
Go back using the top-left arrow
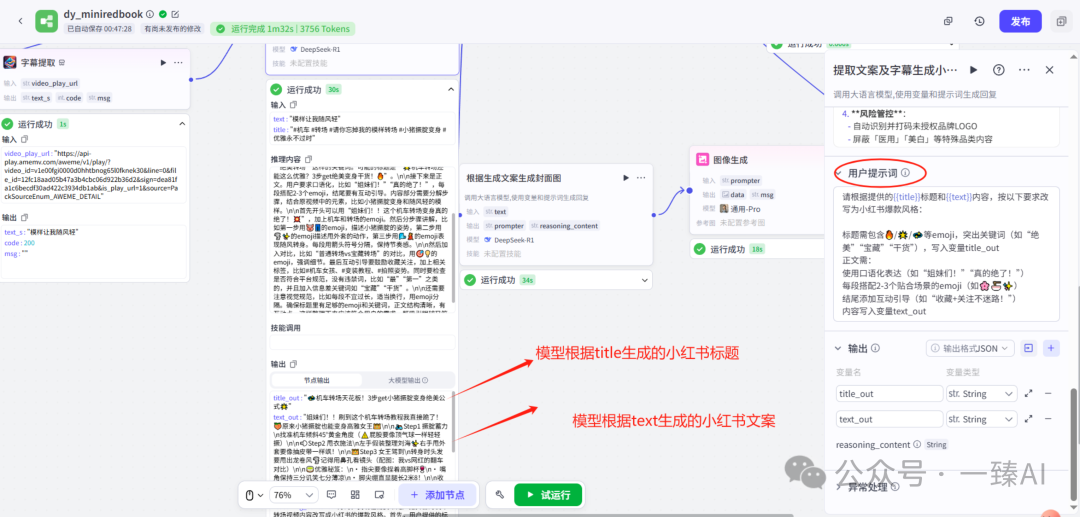tap(20, 21)
